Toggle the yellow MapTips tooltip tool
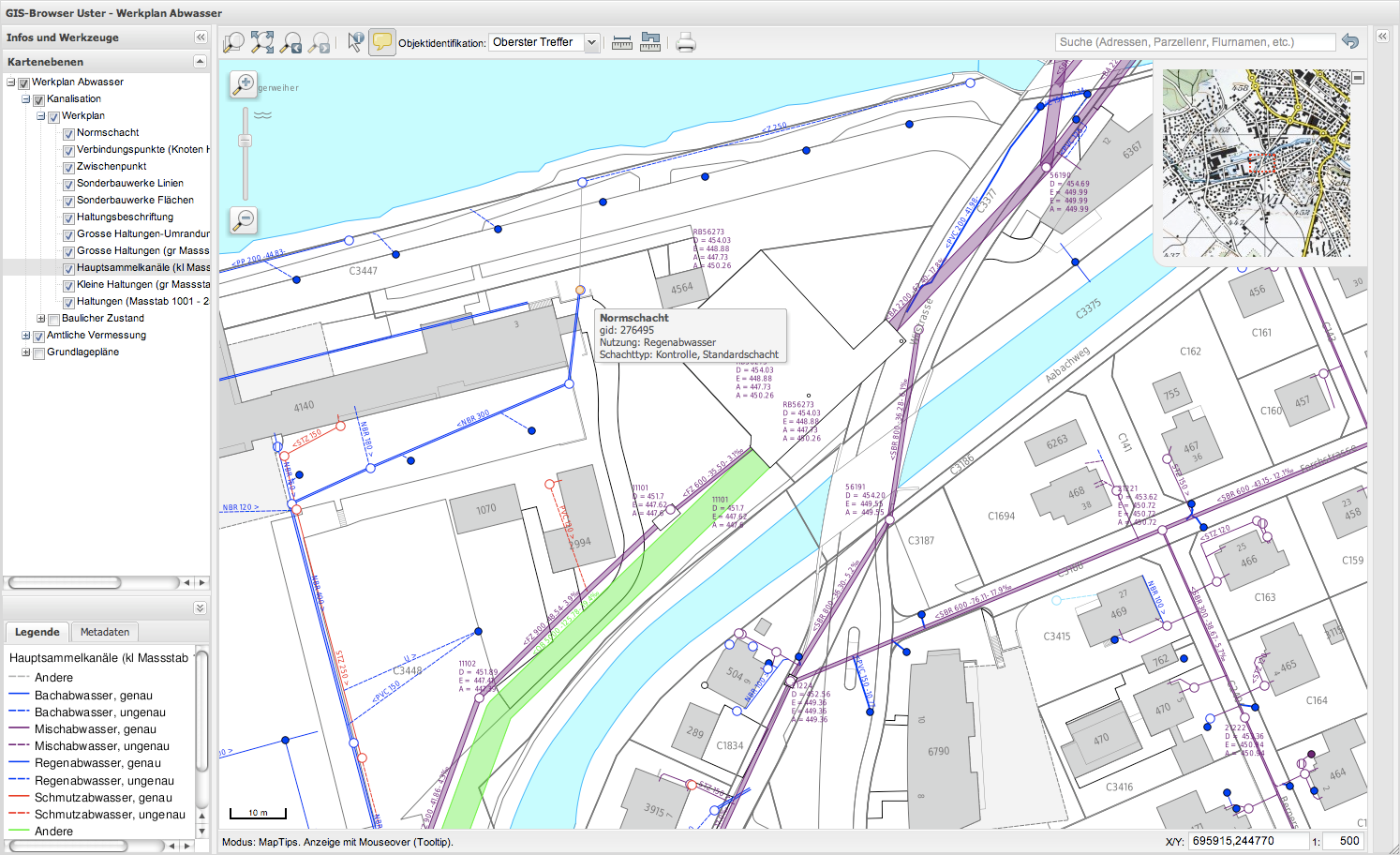Viewport: 1400px width, 855px height. pyautogui.click(x=381, y=42)
